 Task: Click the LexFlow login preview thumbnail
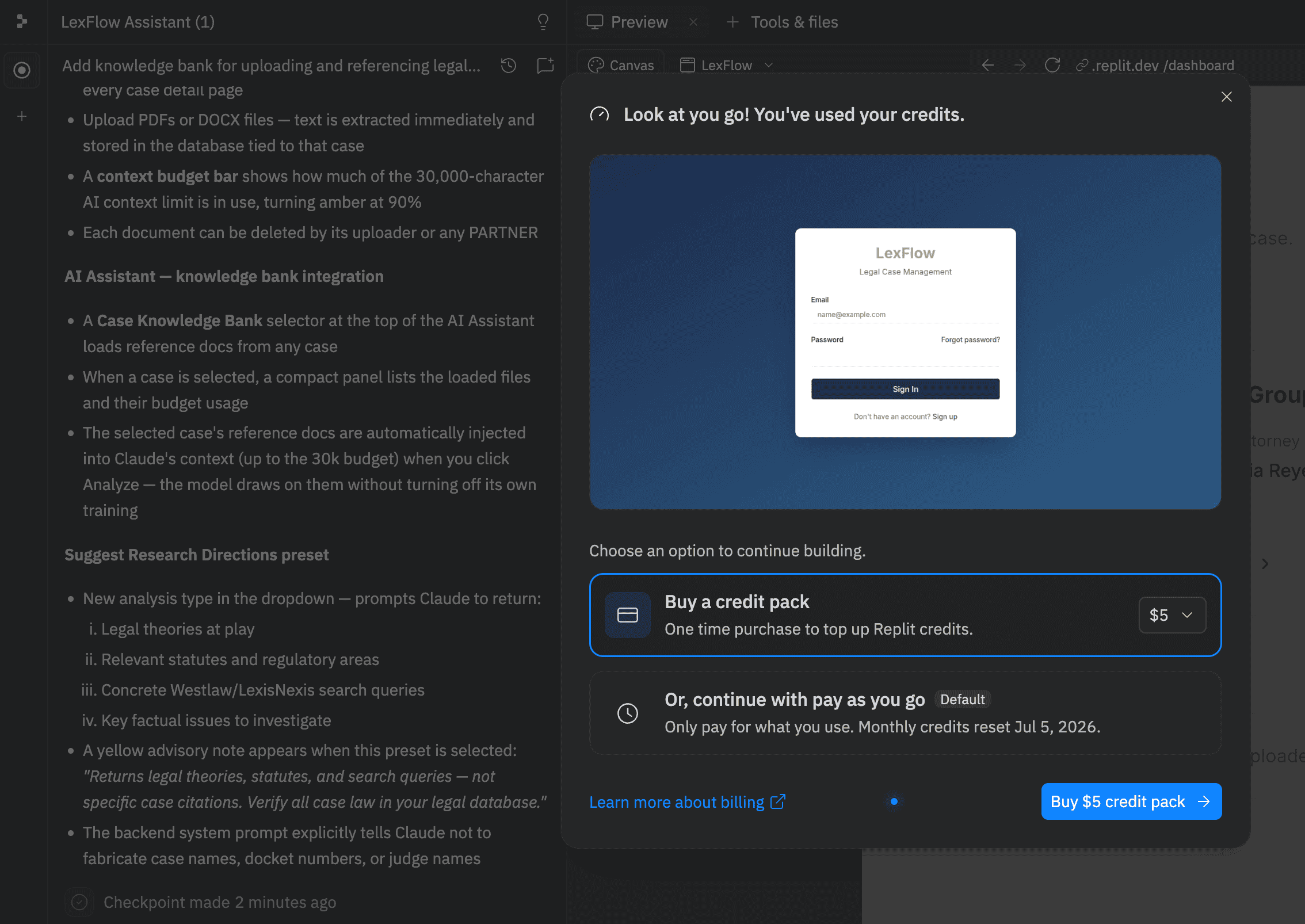905,332
